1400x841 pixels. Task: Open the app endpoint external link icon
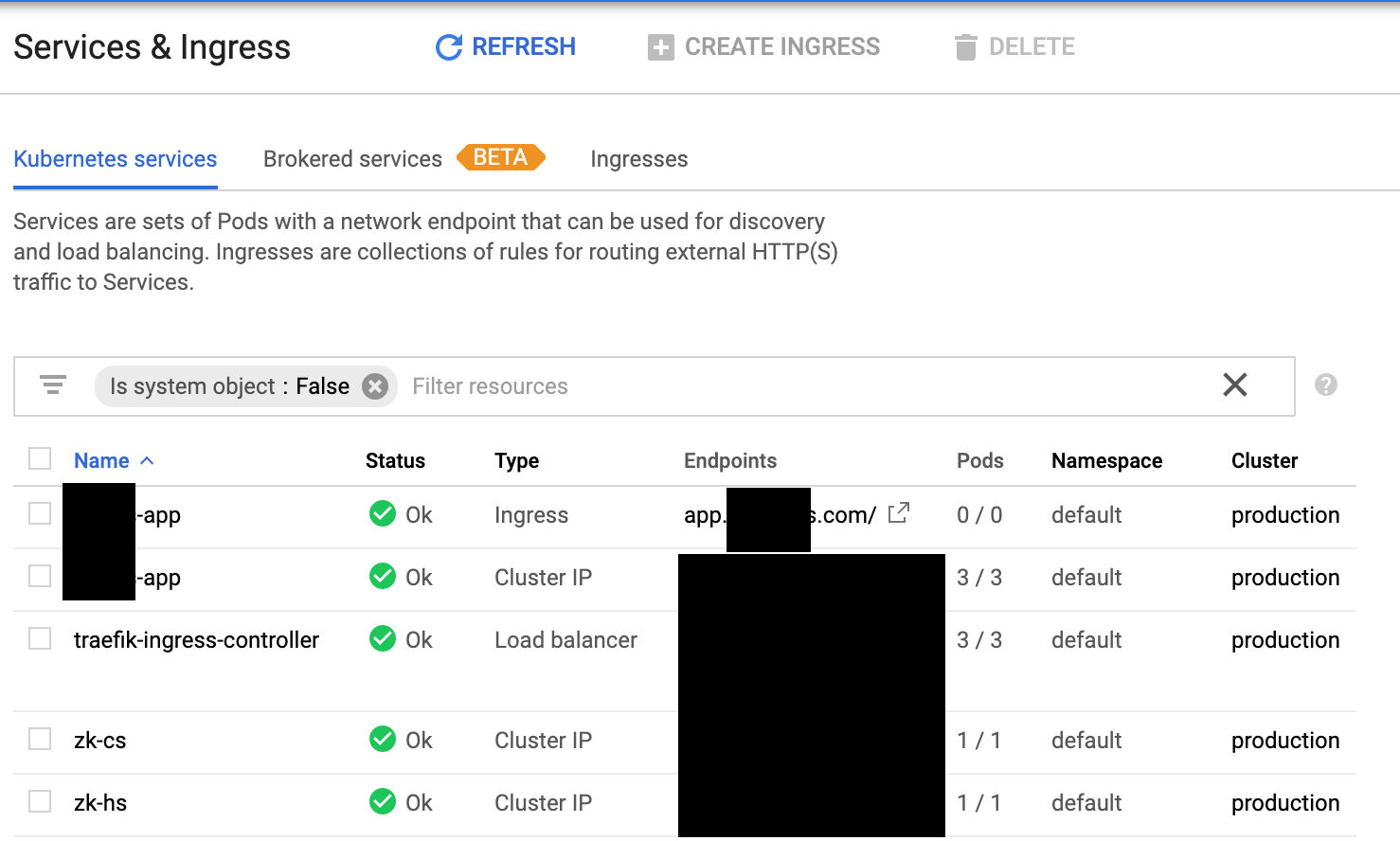[898, 513]
